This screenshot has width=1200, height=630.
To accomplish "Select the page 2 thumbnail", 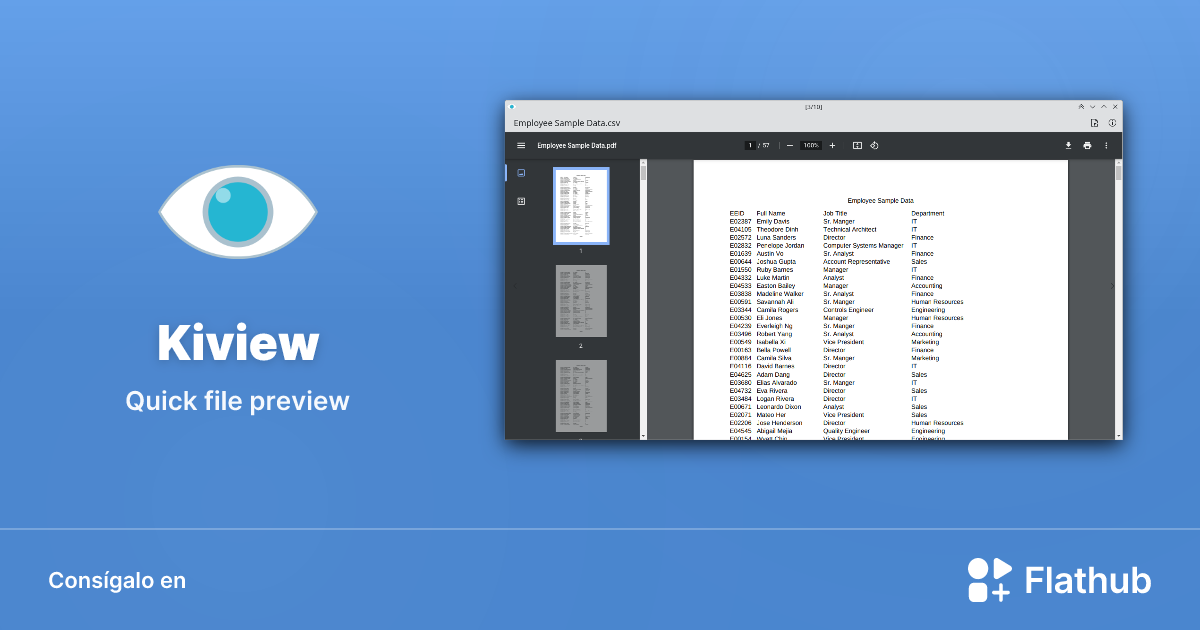I will [x=581, y=301].
